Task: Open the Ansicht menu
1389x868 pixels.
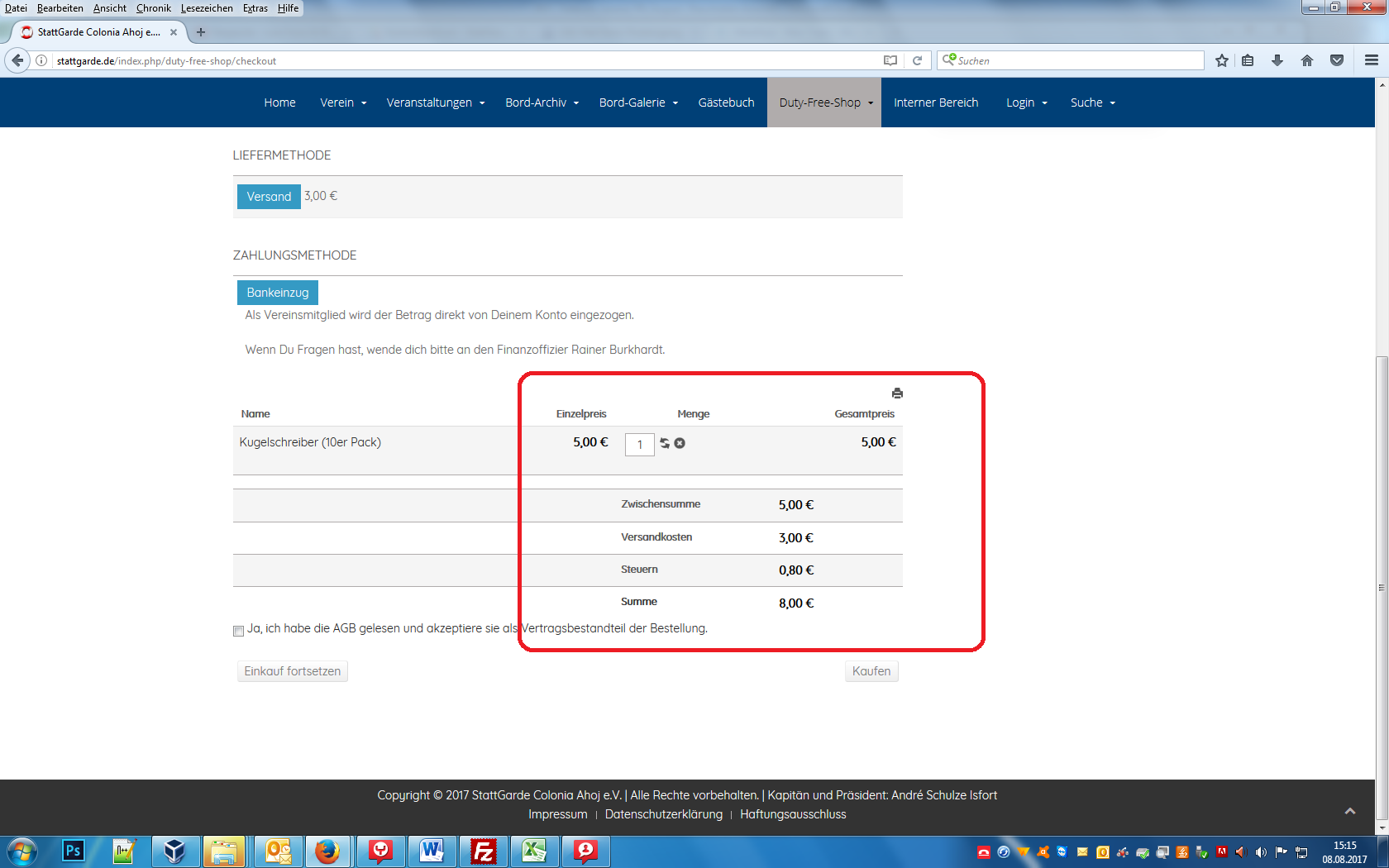Action: pyautogui.click(x=110, y=8)
